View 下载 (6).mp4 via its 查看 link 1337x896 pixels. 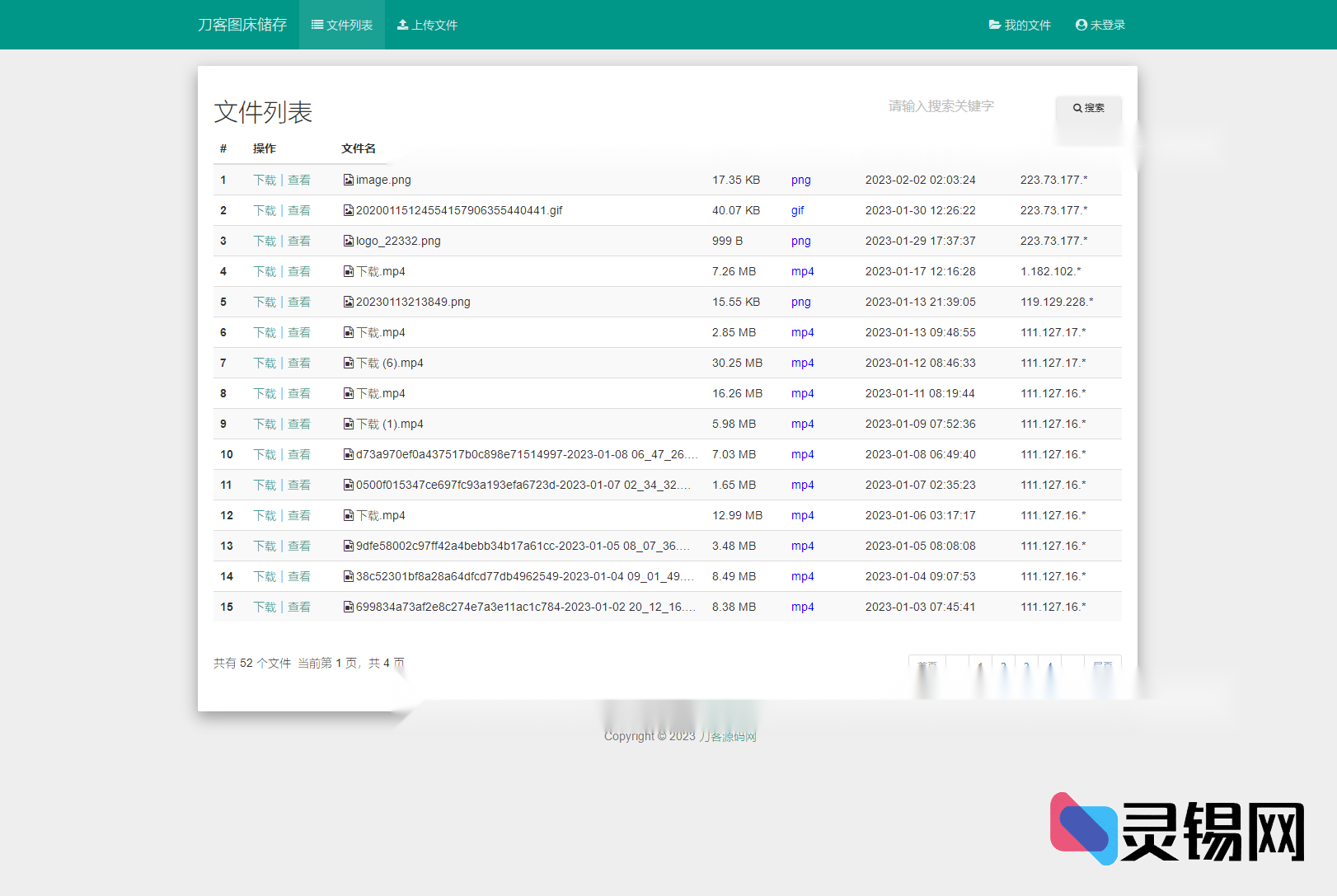tap(300, 363)
